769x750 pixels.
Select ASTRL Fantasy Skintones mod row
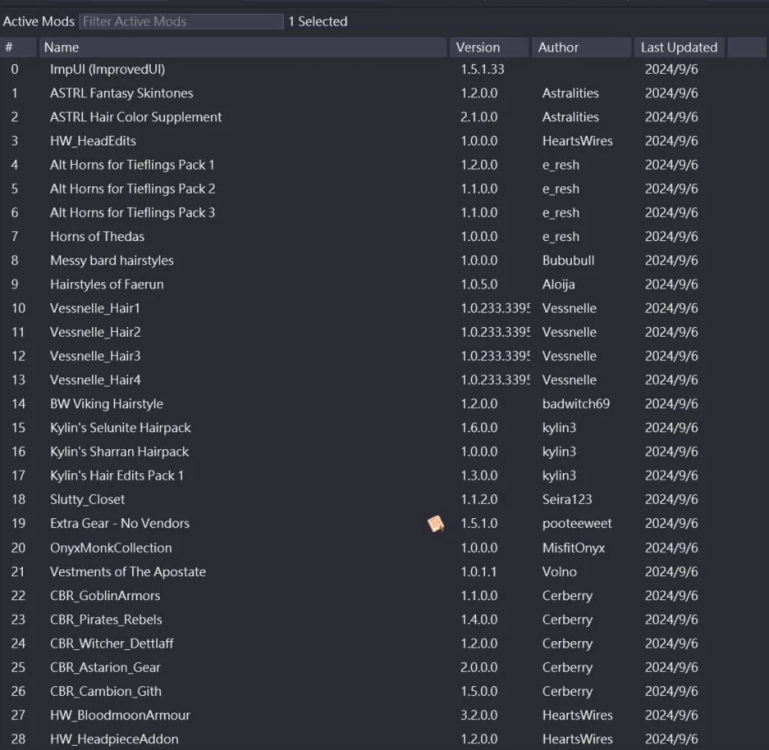122,93
